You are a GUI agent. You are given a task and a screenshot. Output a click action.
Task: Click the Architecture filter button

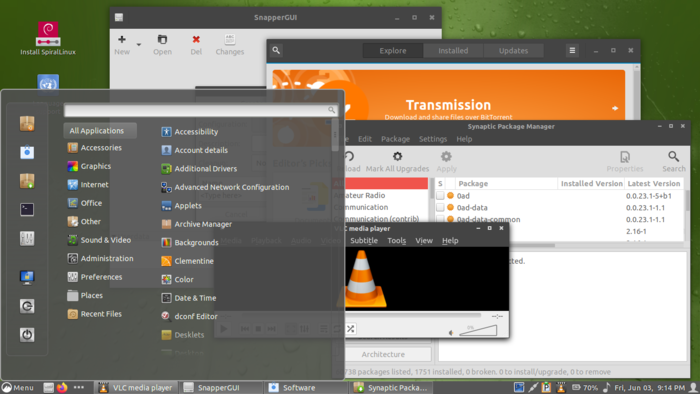pyautogui.click(x=383, y=354)
